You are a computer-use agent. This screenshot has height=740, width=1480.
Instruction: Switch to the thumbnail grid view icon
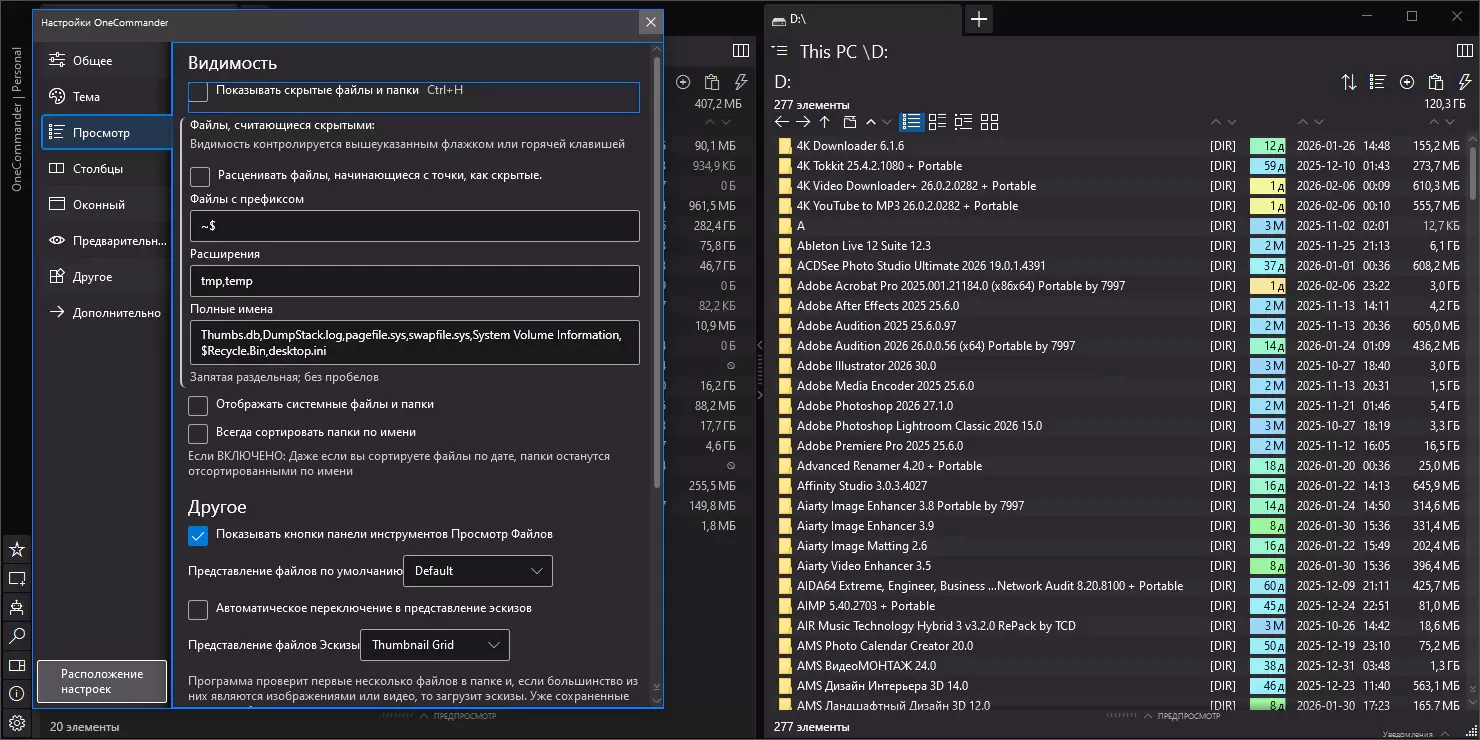coord(989,122)
